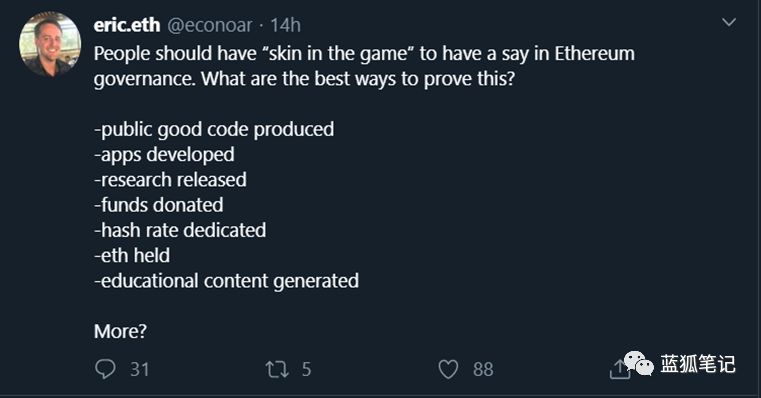Click the 5 retweets count

click(306, 369)
